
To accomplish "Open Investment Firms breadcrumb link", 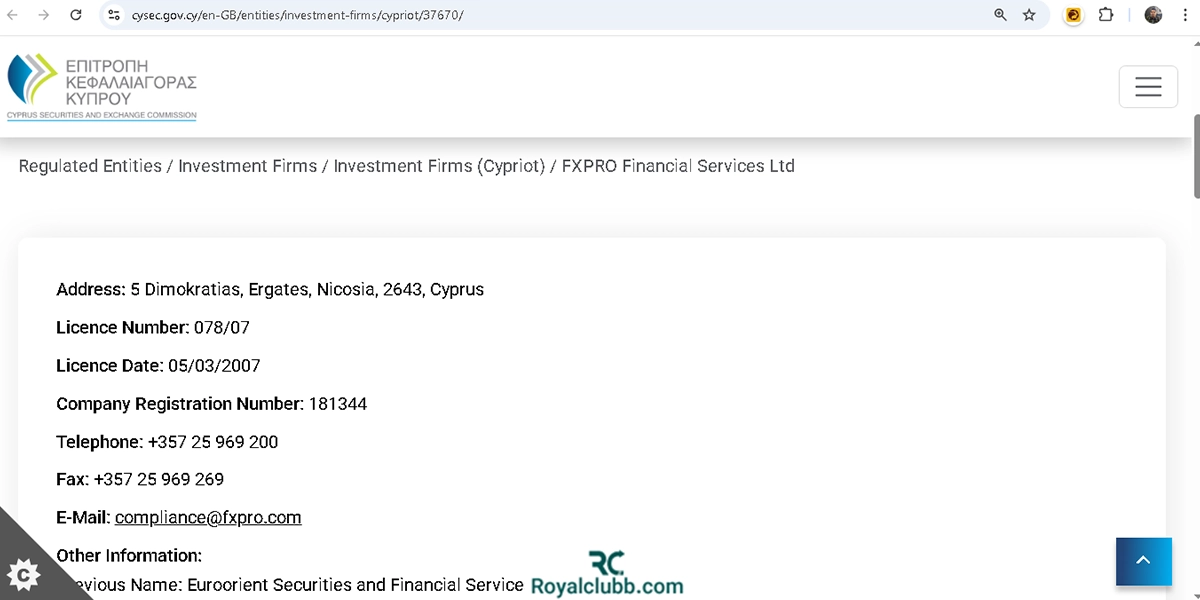I will [x=247, y=166].
